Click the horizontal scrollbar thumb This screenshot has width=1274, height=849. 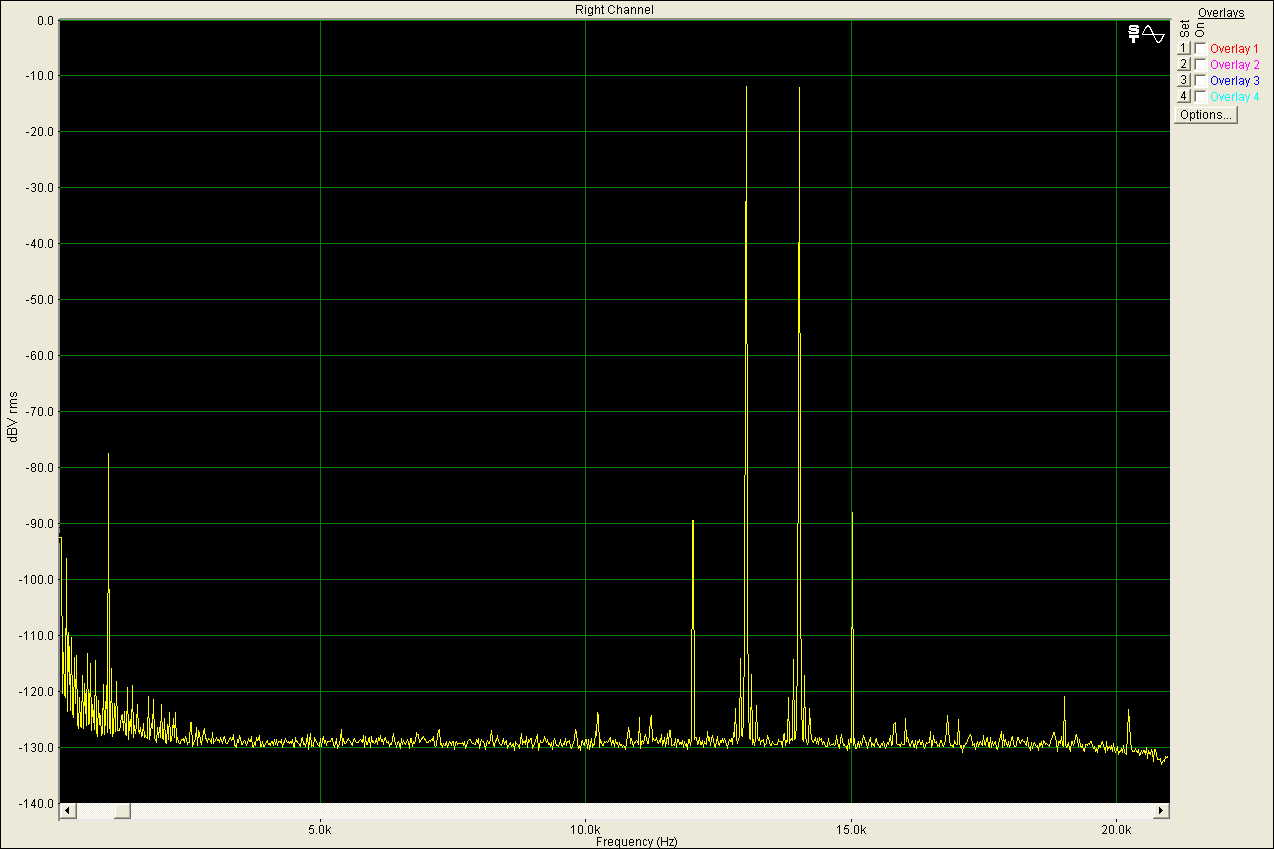tap(121, 810)
